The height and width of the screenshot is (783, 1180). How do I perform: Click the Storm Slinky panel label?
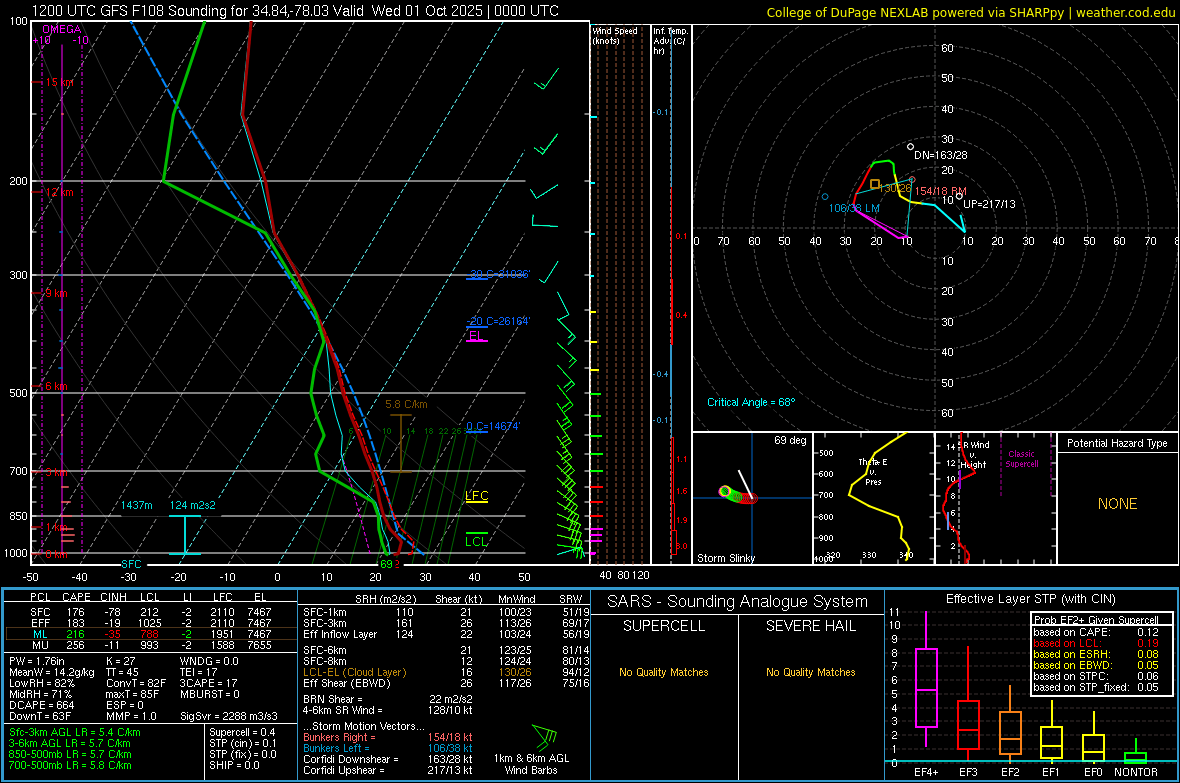[x=726, y=558]
